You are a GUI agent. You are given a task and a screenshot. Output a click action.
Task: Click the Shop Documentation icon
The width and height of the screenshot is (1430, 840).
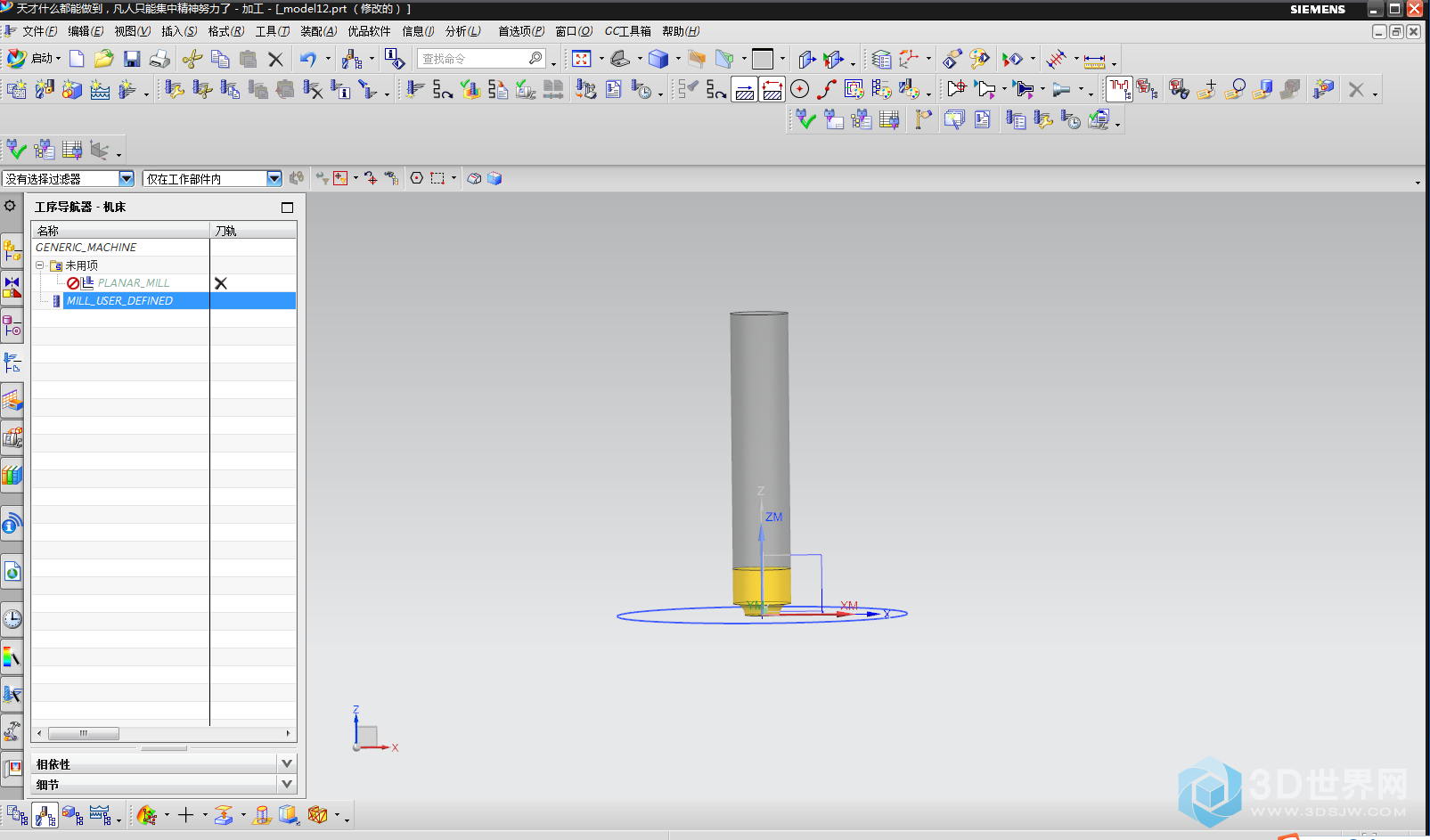(x=613, y=89)
